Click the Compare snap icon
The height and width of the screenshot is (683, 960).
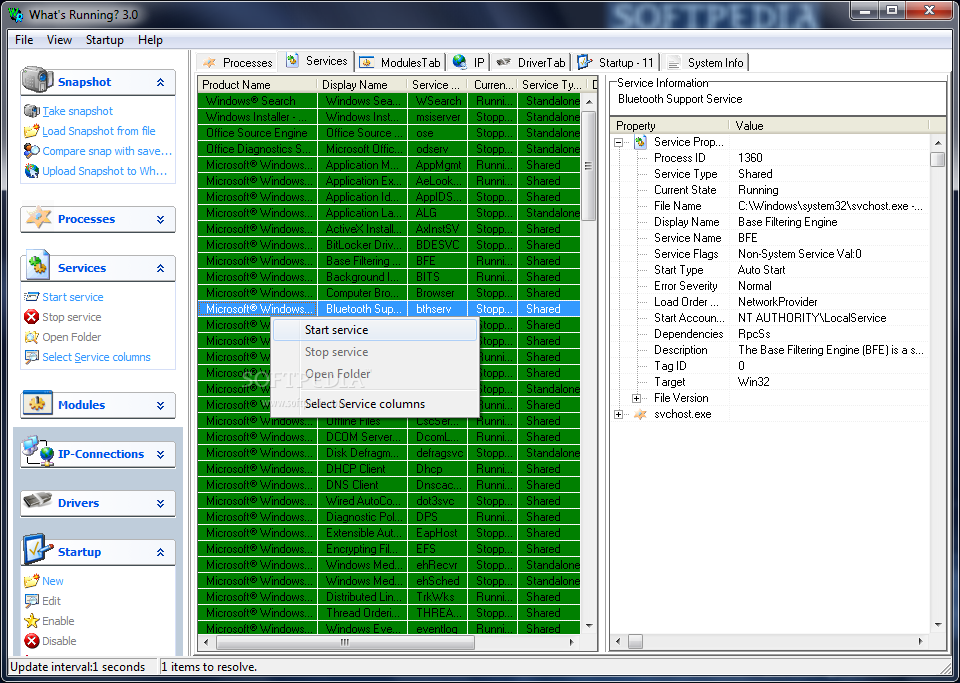tap(32, 151)
